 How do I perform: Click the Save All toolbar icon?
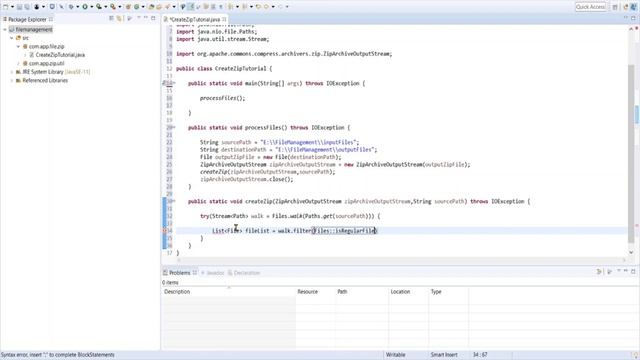27,7
